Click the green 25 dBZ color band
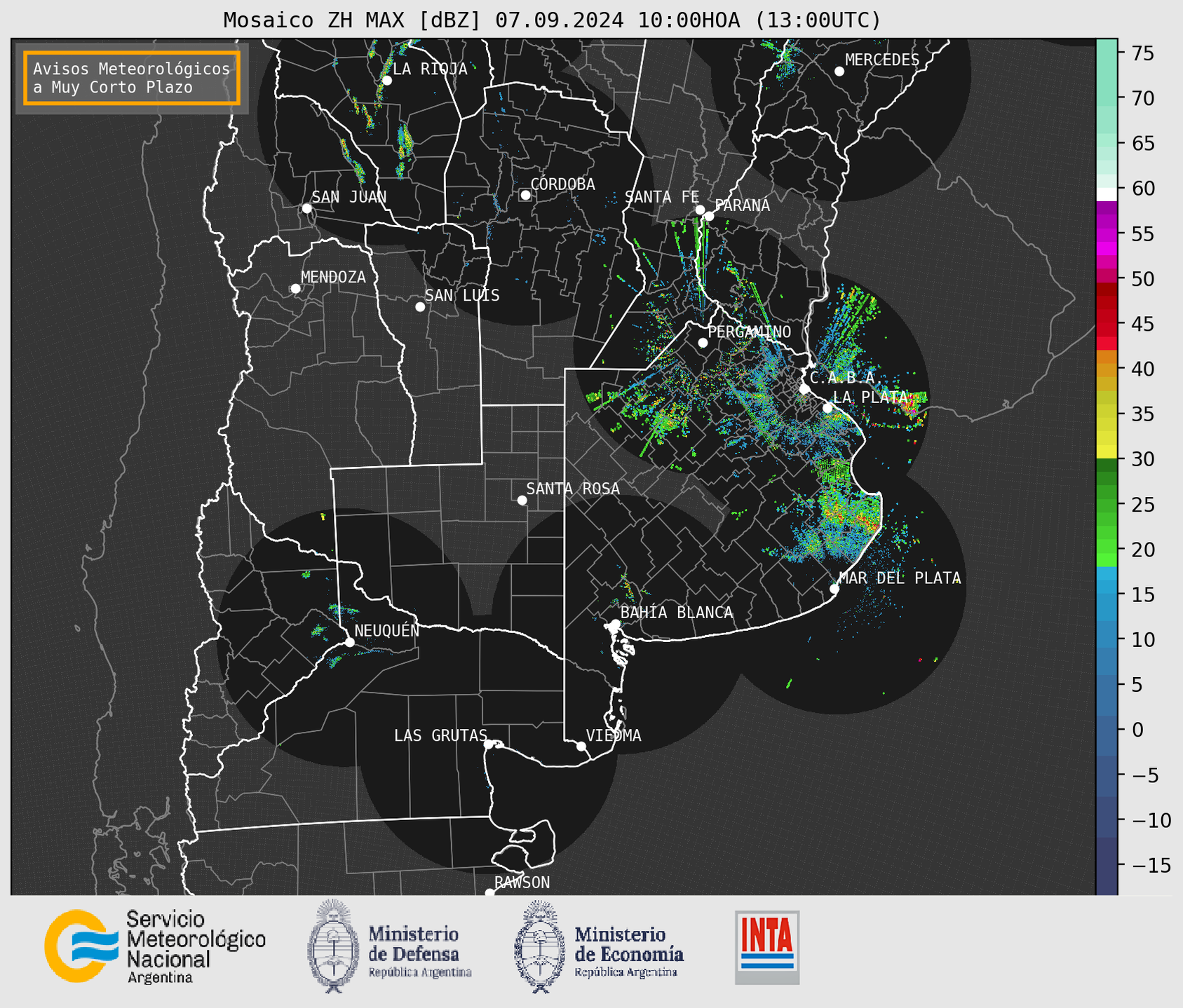The image size is (1183, 1008). 1107,505
